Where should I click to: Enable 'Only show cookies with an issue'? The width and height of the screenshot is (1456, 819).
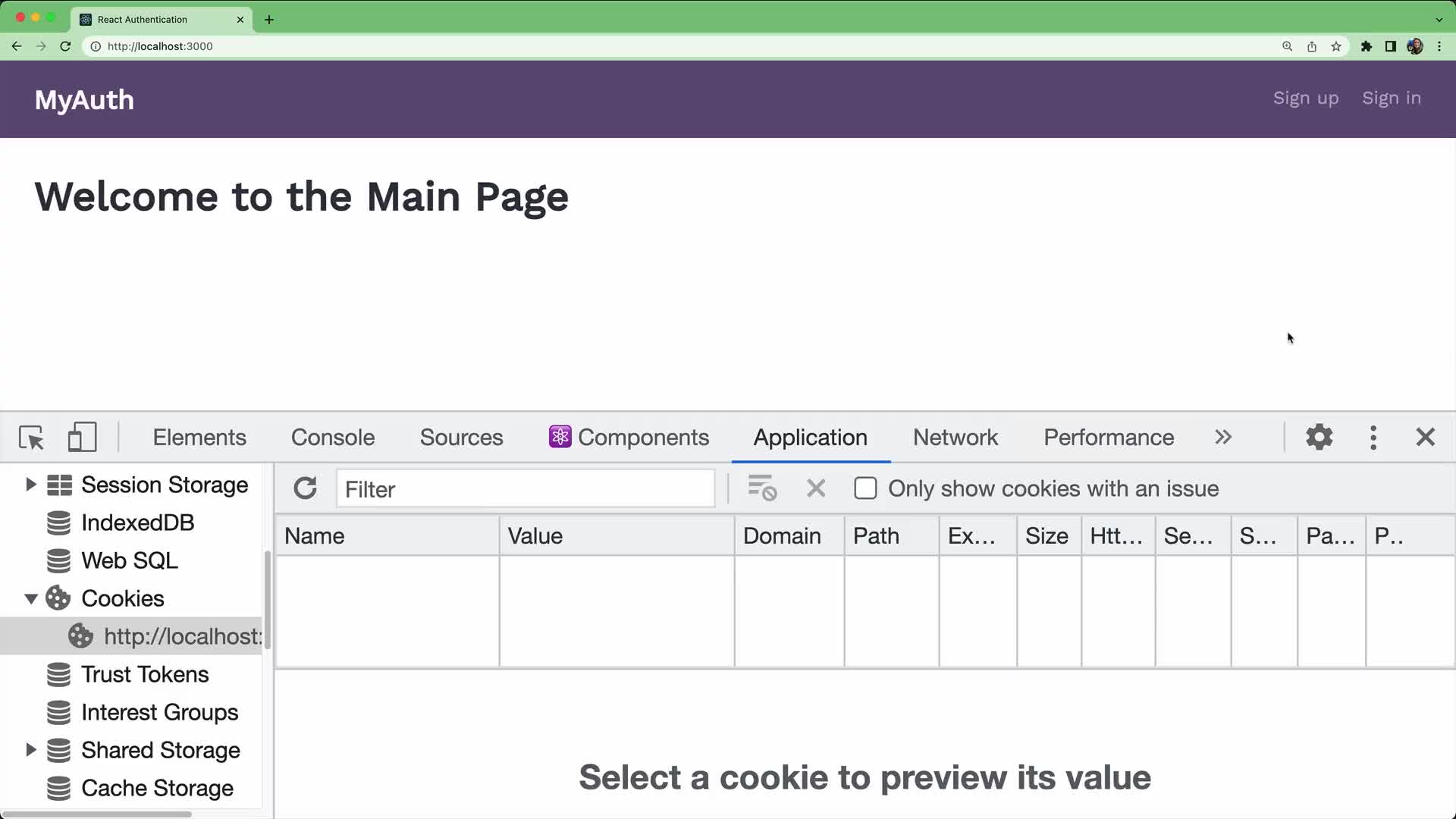(864, 488)
